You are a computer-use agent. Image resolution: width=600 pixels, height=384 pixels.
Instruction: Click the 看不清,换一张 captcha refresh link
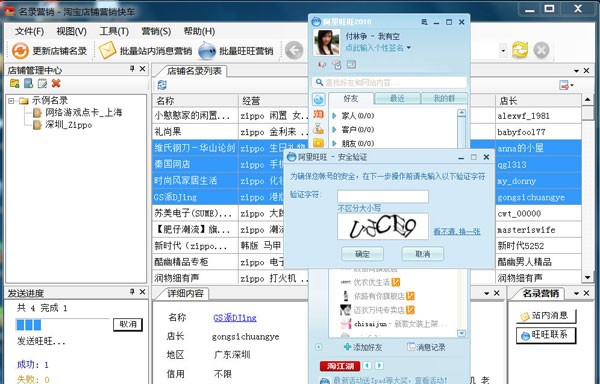point(457,231)
